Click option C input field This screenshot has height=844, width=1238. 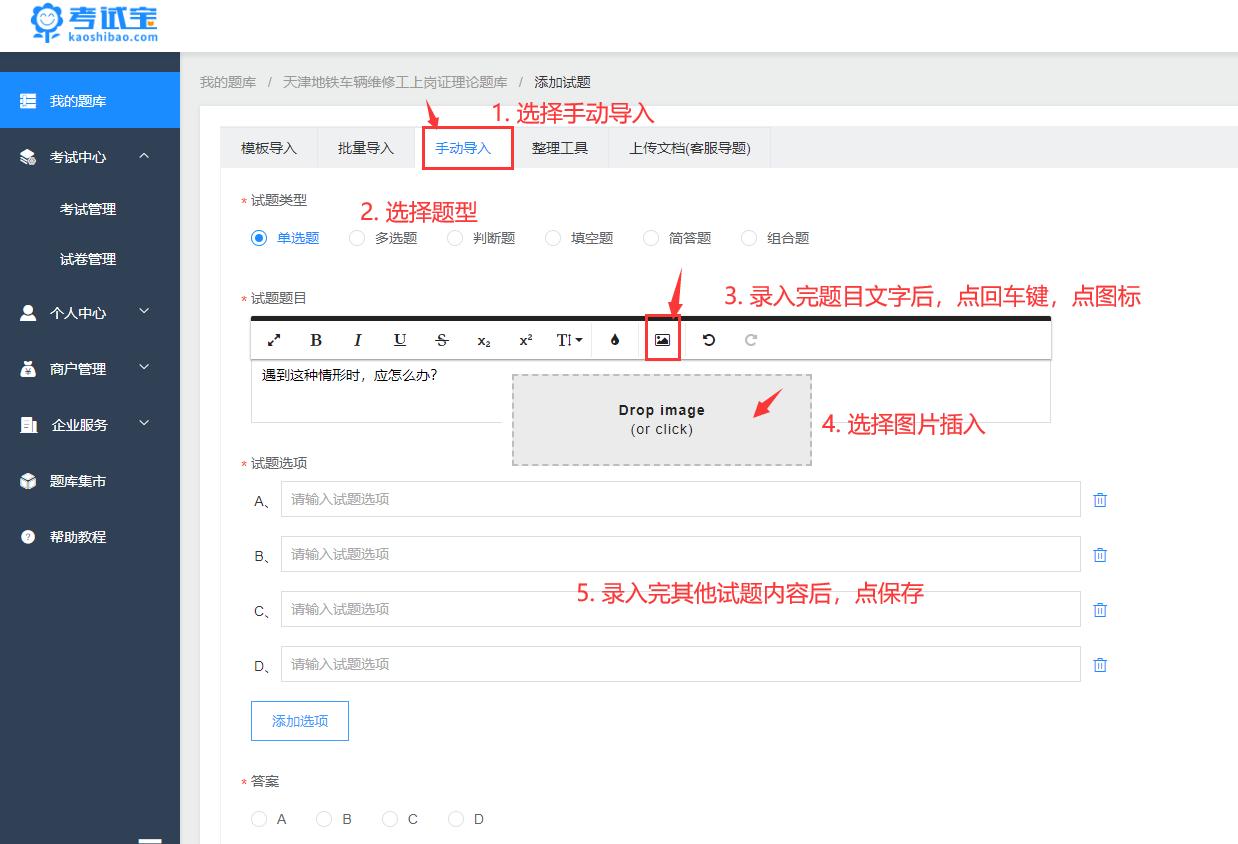pos(680,609)
